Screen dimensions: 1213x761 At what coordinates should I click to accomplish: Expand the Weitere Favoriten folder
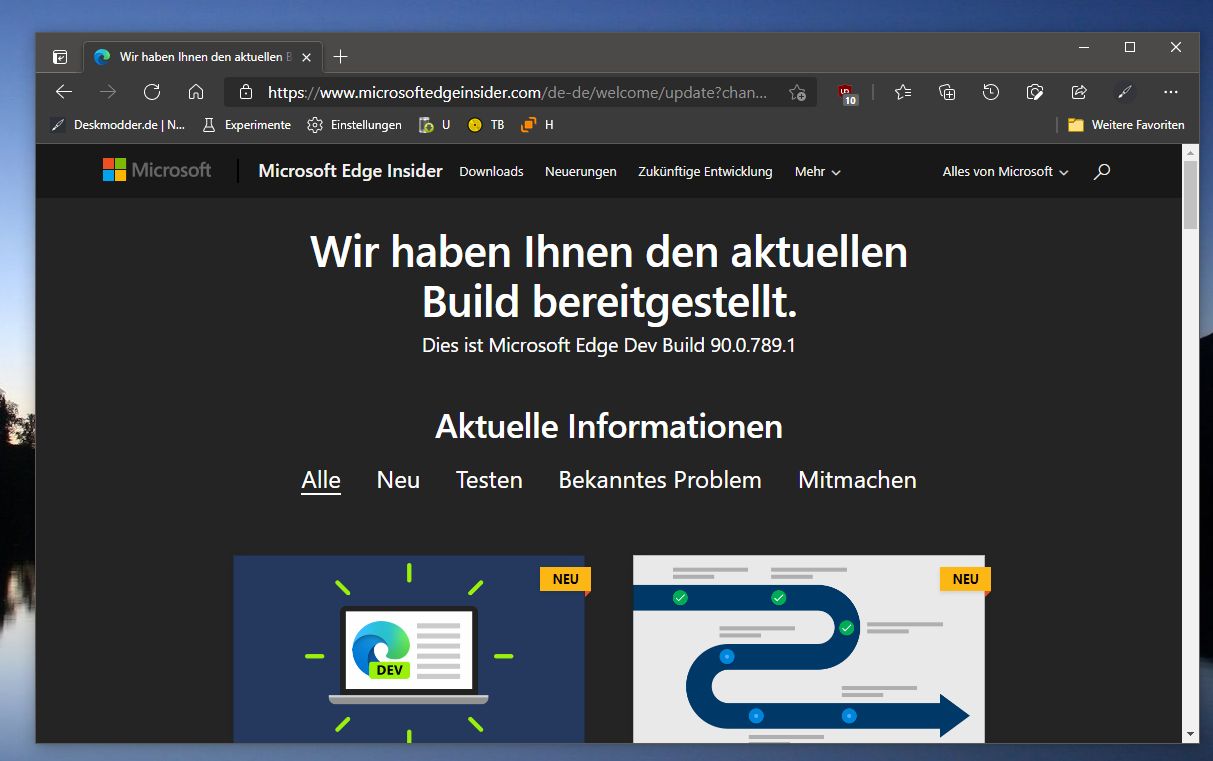[x=1126, y=125]
